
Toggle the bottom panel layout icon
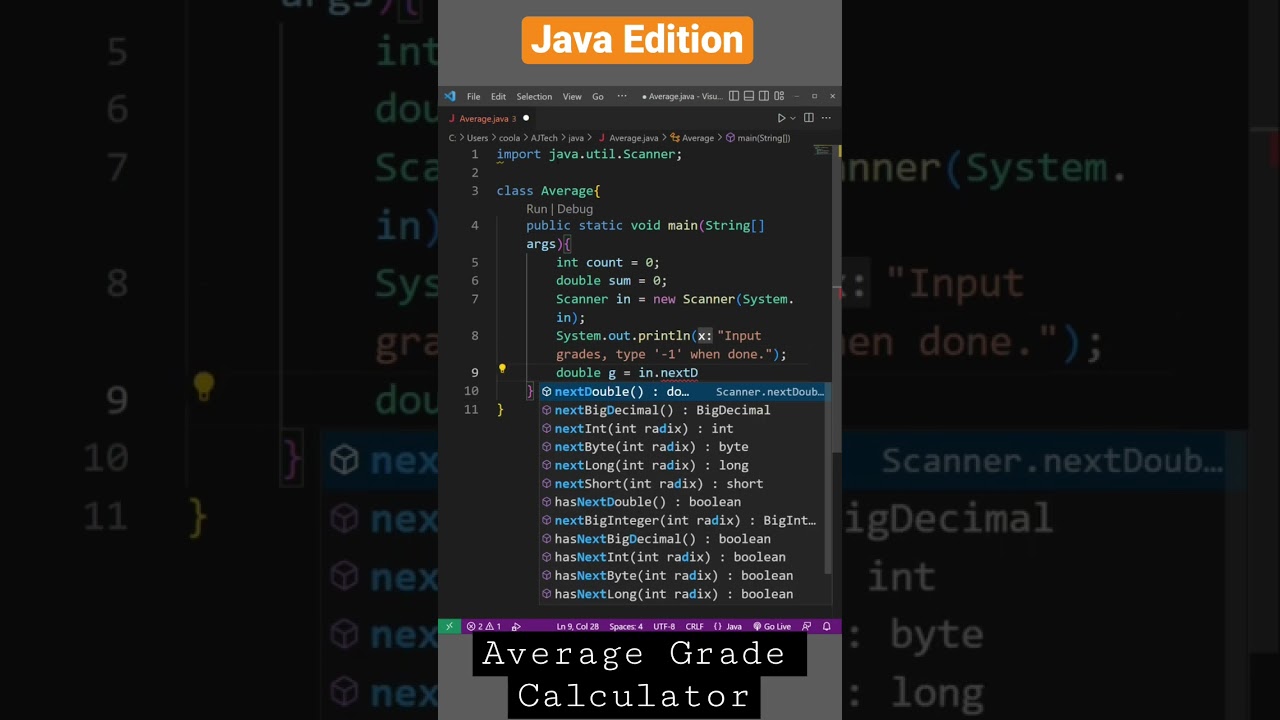pyautogui.click(x=749, y=97)
